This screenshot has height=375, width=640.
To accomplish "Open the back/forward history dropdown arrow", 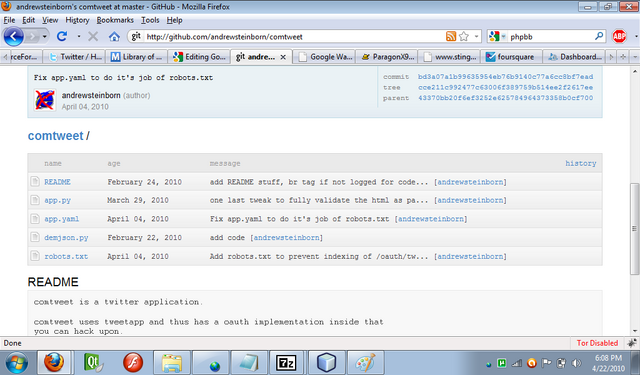I will (x=44, y=37).
